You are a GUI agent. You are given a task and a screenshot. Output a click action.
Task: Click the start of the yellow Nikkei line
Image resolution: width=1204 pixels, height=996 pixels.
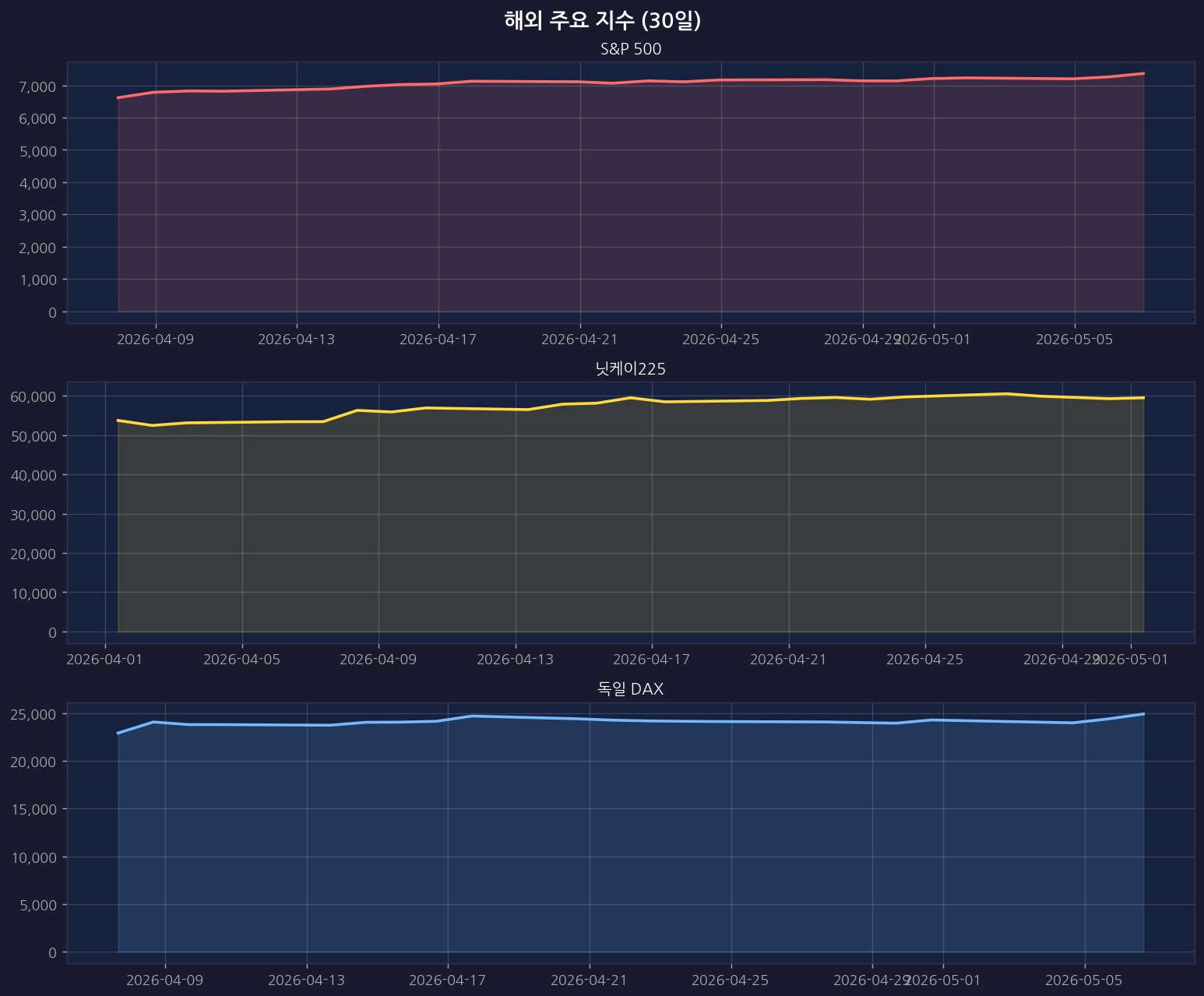pos(118,421)
